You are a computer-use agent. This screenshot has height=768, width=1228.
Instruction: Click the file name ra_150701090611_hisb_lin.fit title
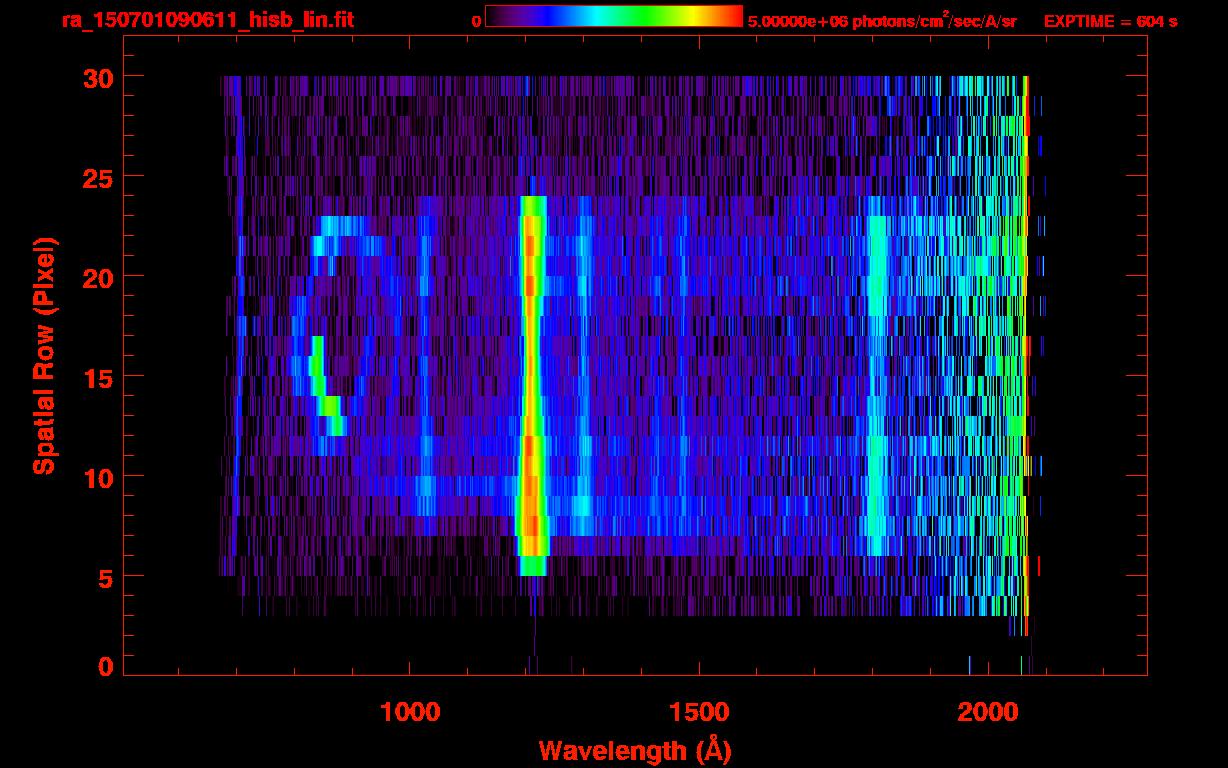[x=207, y=20]
